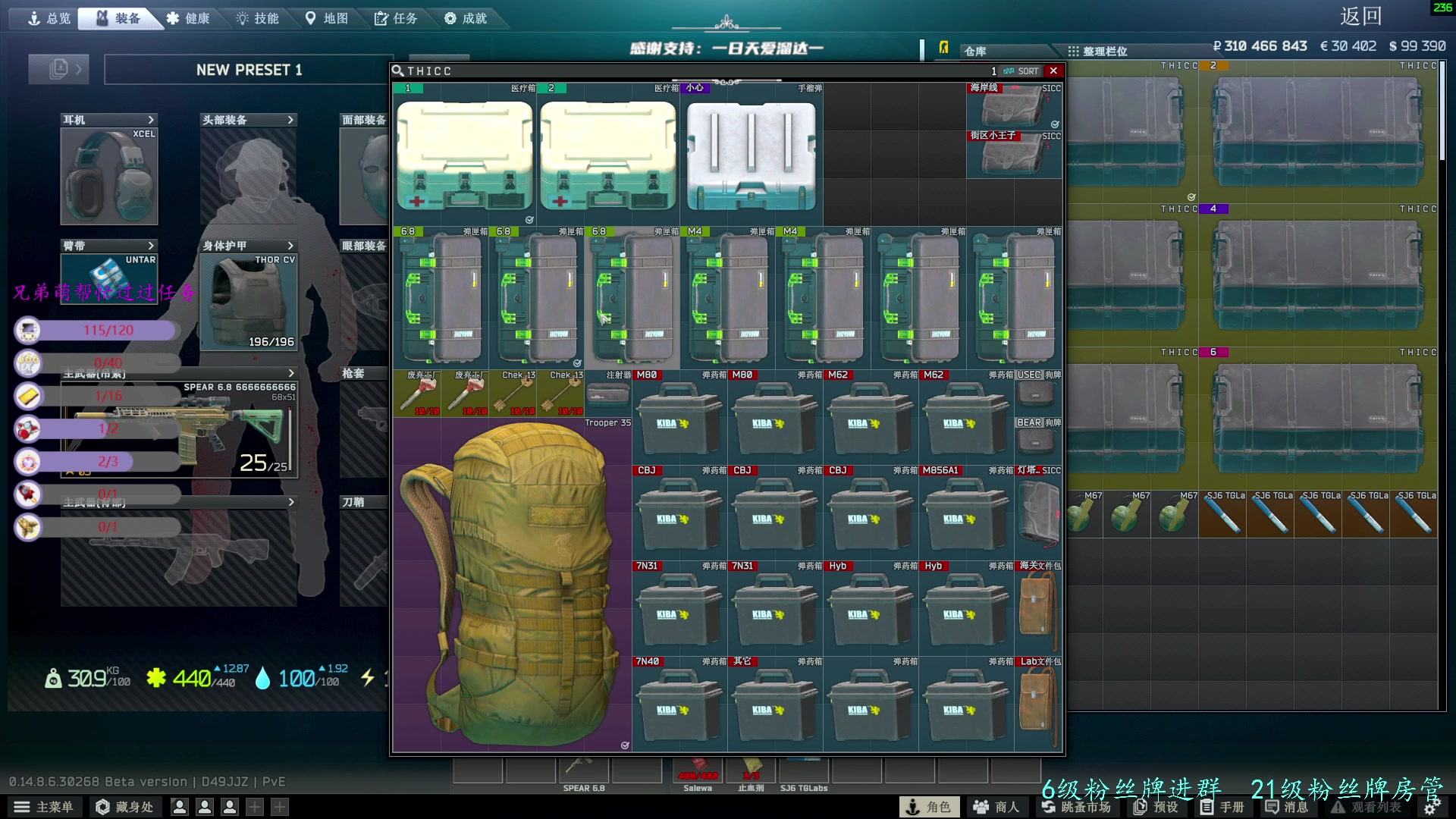The width and height of the screenshot is (1456, 819).
Task: Switch to the 成就 tab
Action: pyautogui.click(x=466, y=18)
